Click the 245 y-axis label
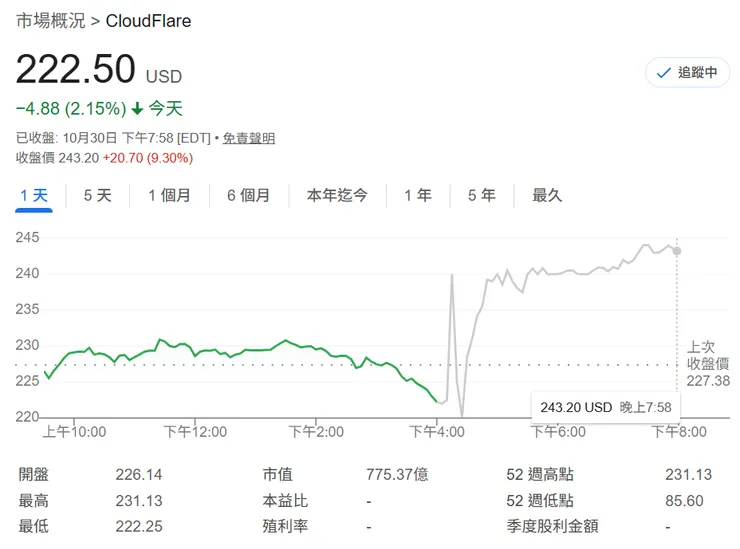This screenshot has height=549, width=740. [x=27, y=237]
